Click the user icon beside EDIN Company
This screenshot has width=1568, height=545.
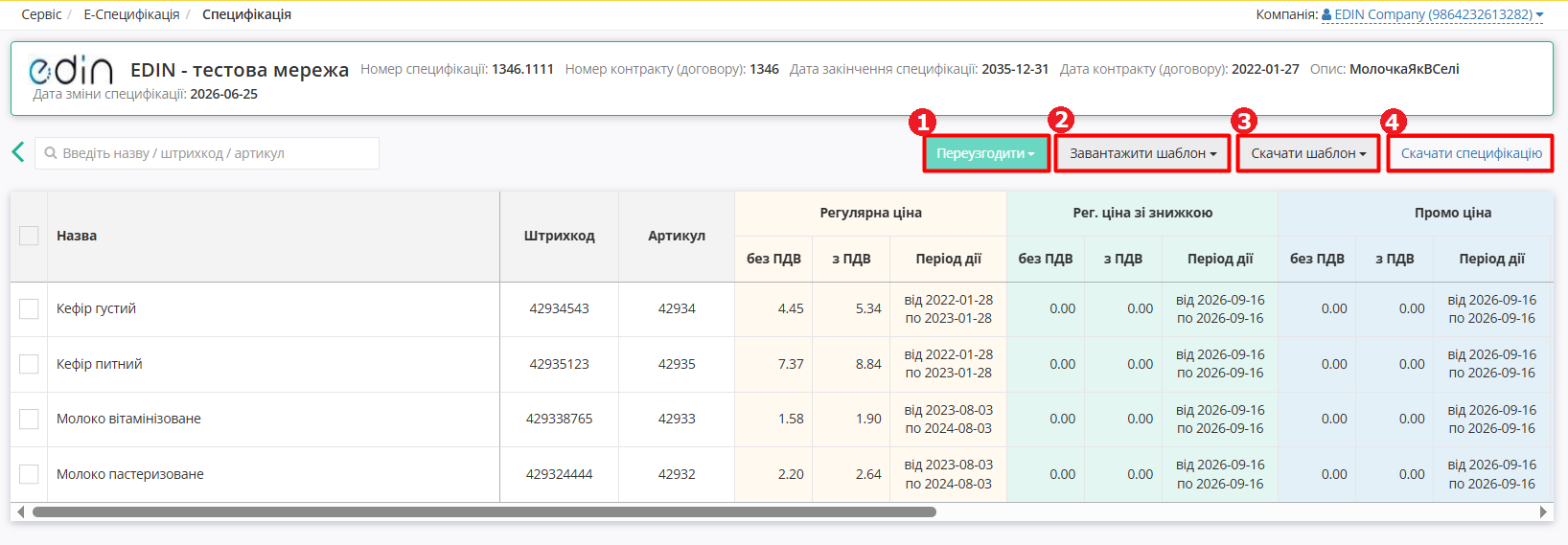point(1326,14)
